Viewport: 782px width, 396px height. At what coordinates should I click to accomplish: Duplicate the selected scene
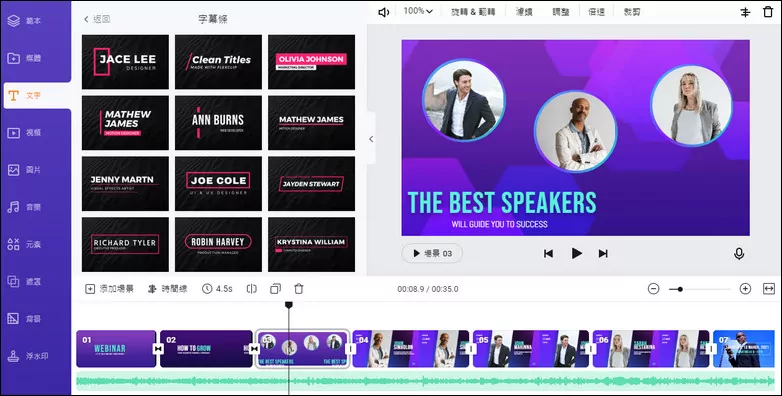tap(275, 289)
